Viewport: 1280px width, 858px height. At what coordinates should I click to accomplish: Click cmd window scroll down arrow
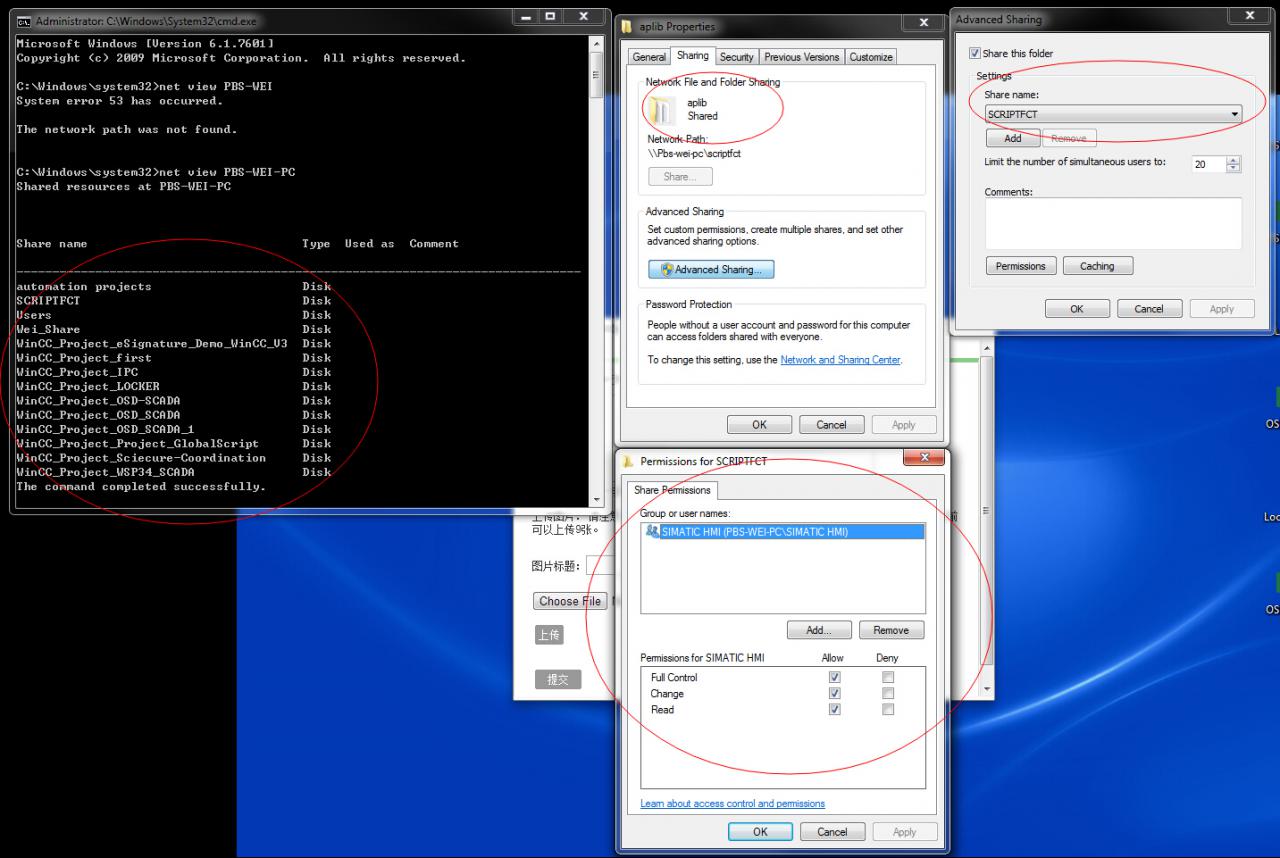(x=598, y=499)
